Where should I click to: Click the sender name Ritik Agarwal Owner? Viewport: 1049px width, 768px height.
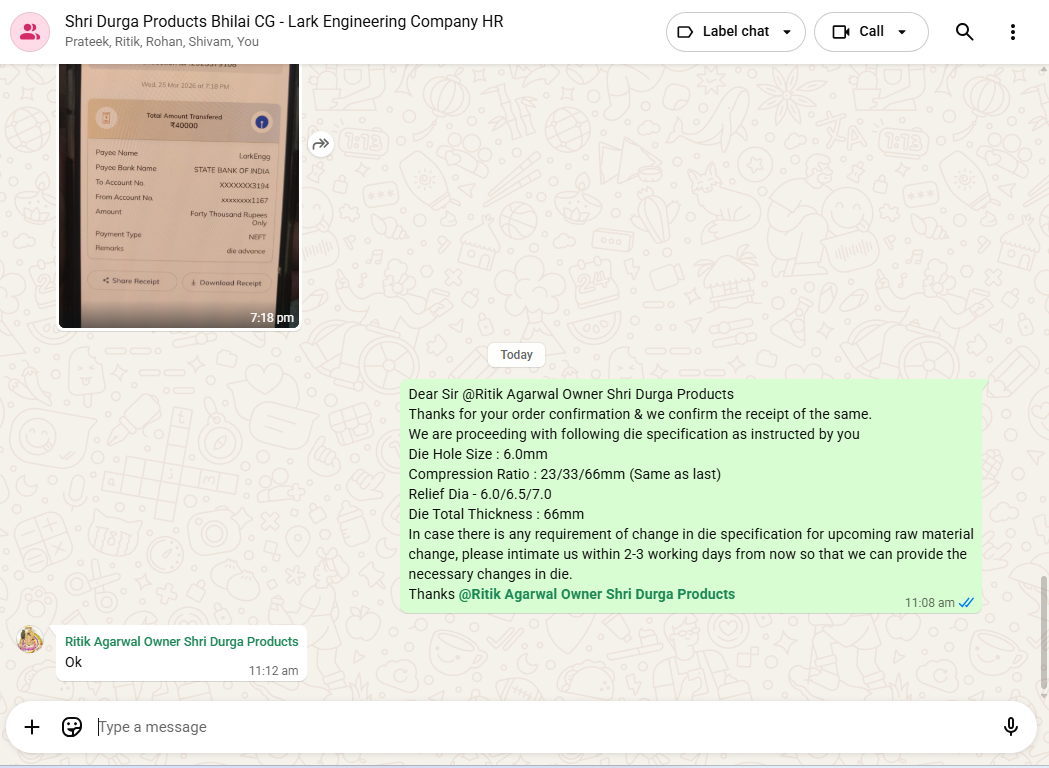pyautogui.click(x=181, y=641)
